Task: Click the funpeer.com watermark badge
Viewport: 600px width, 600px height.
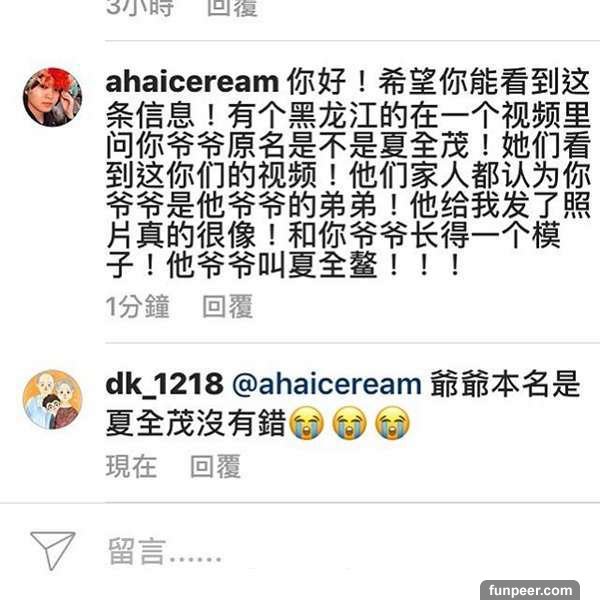Action: [530, 590]
